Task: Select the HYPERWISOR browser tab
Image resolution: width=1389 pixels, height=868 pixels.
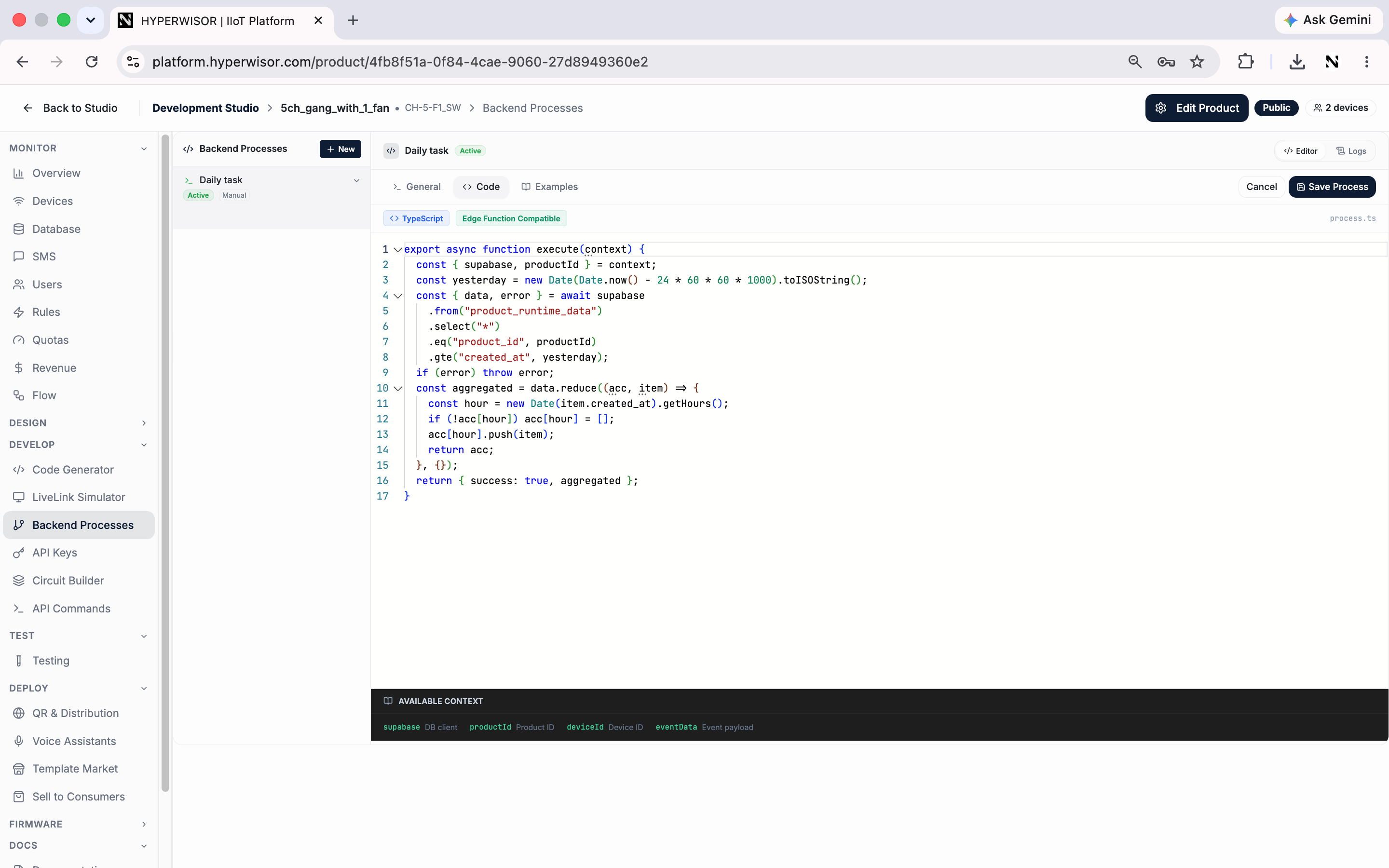Action: coord(221,21)
